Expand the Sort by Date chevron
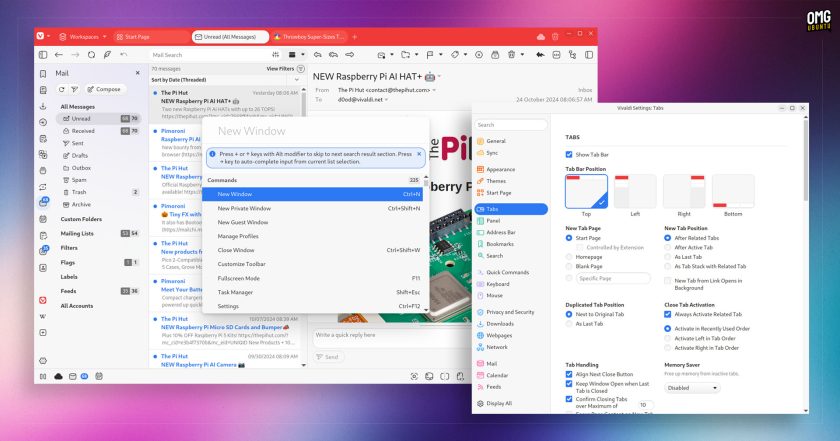Screen dimensions: 840x441 click(297, 80)
